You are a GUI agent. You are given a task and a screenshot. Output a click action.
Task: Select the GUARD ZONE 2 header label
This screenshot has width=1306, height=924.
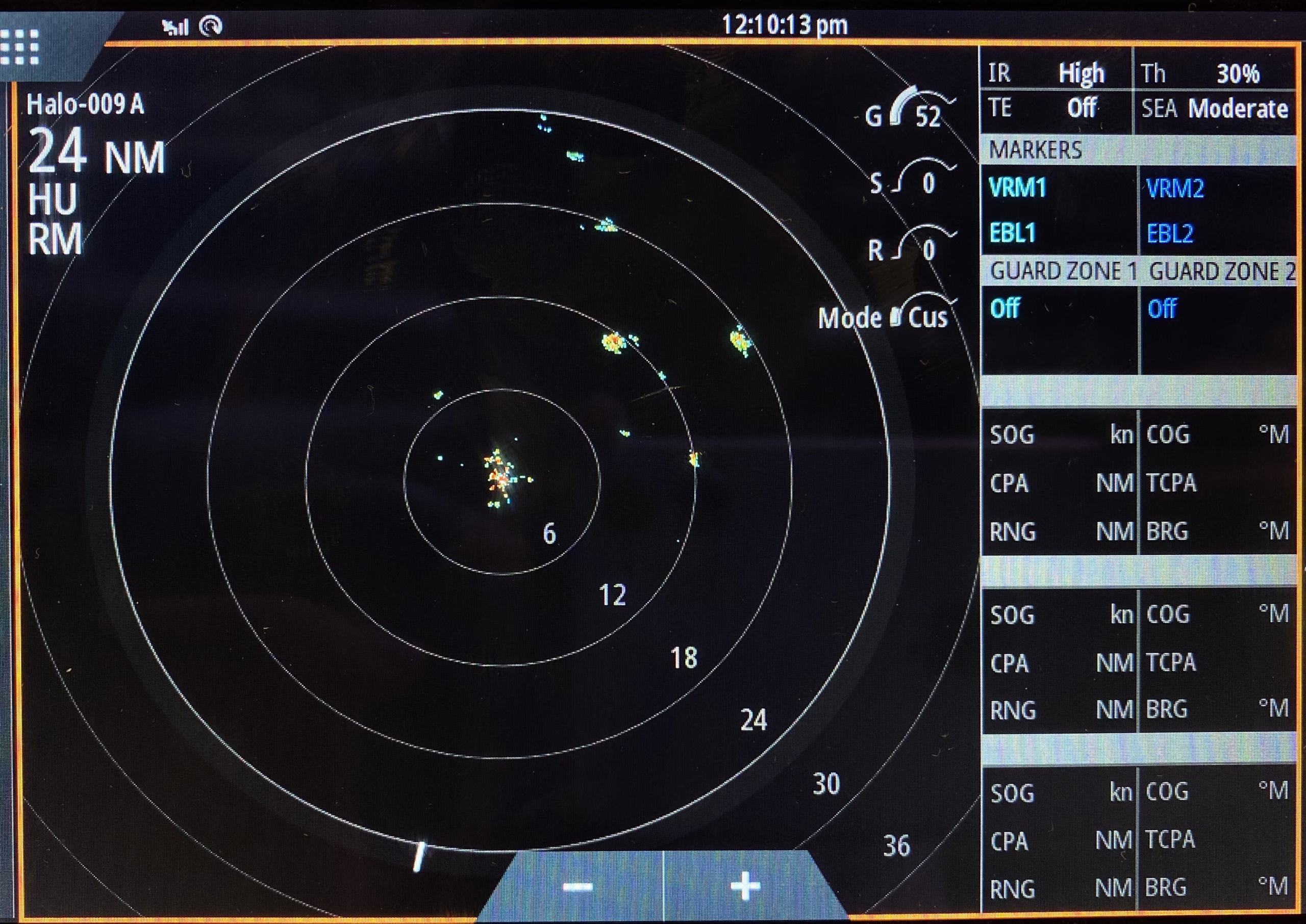point(1222,271)
